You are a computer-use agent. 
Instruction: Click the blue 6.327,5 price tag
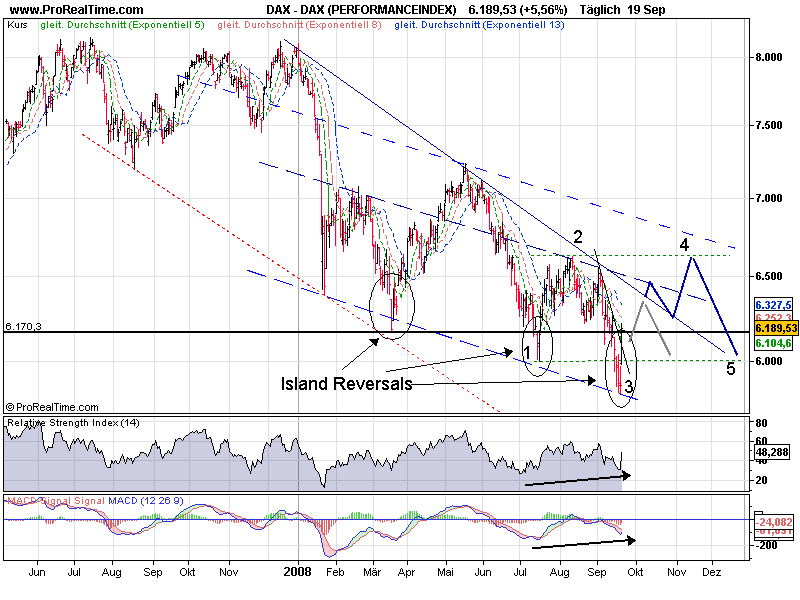click(x=774, y=305)
